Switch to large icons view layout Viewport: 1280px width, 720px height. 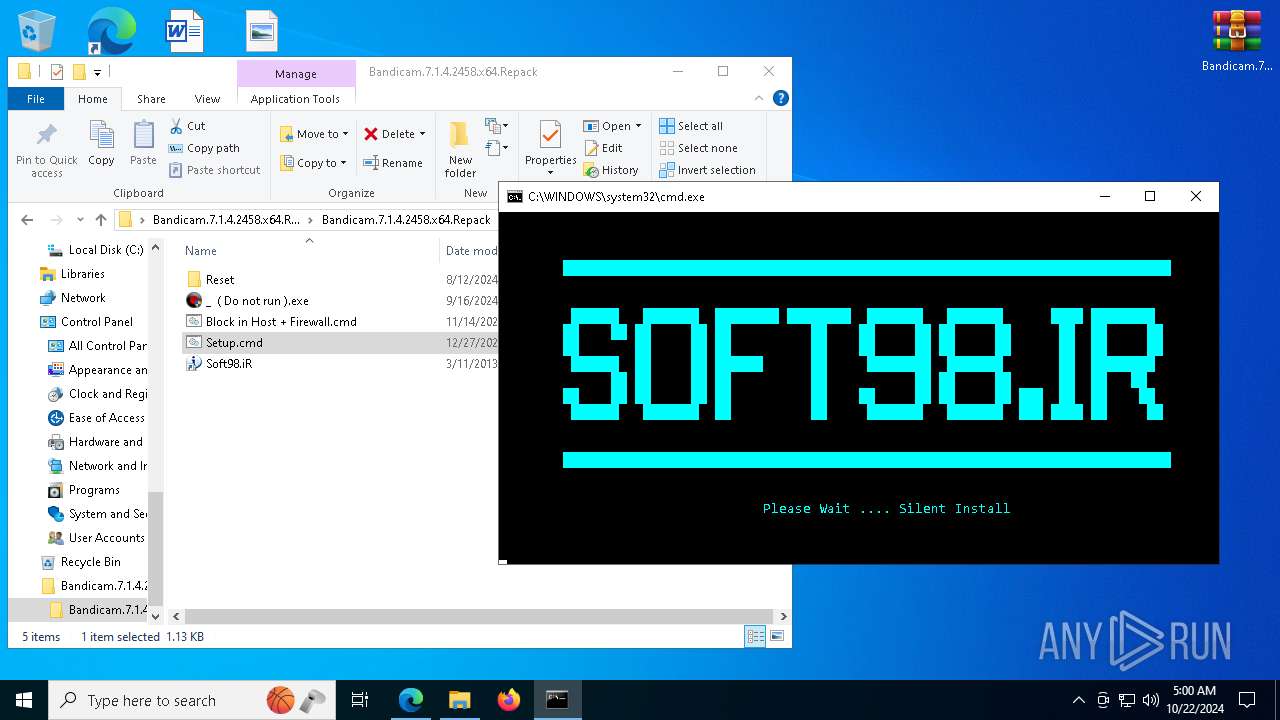pos(776,636)
